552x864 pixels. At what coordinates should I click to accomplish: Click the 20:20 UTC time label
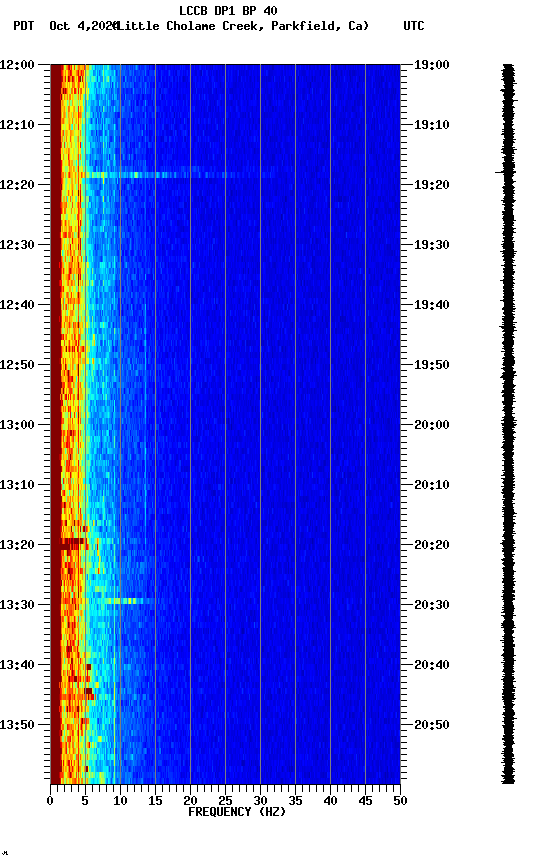point(432,546)
